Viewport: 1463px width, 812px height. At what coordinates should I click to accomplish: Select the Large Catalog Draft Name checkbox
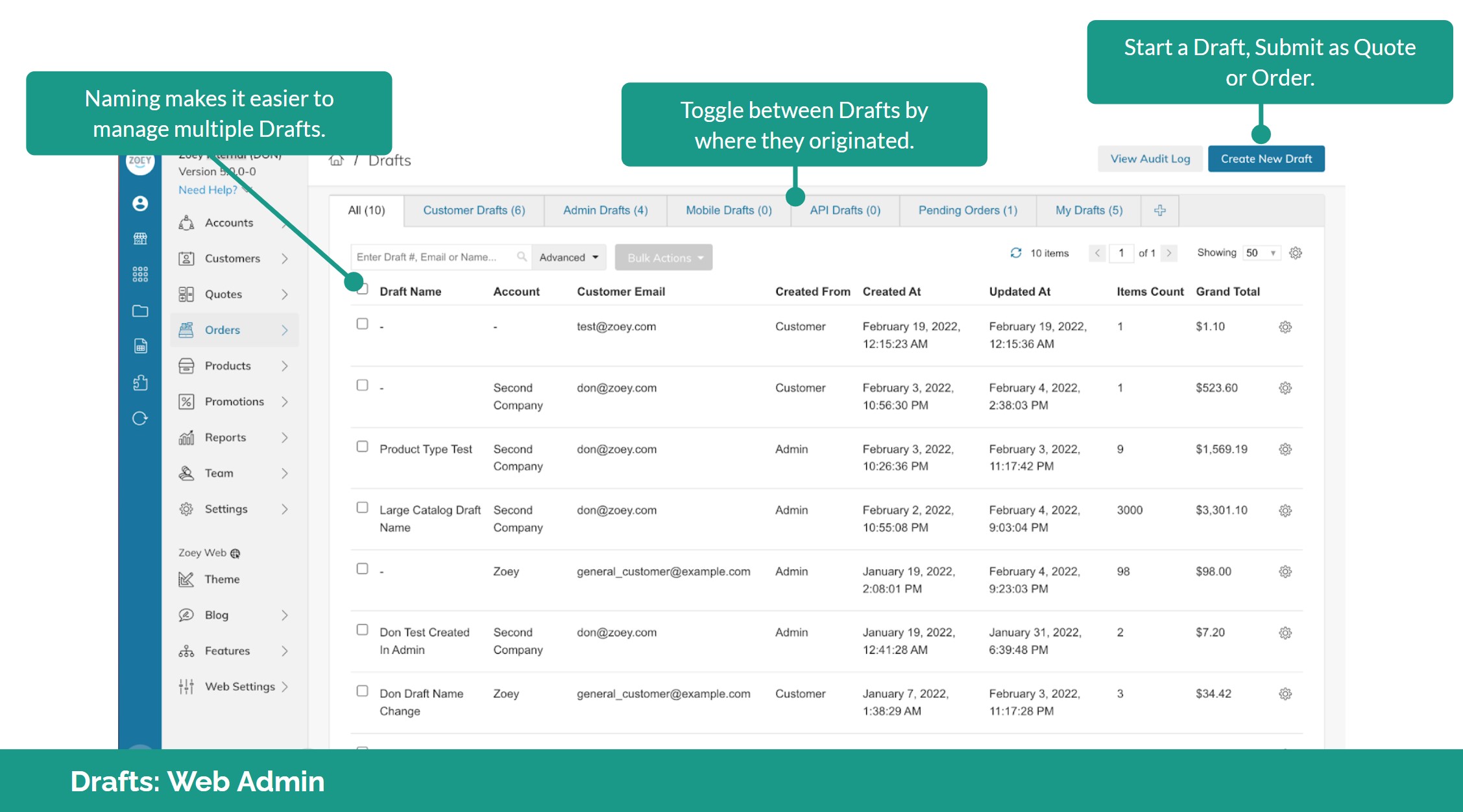362,507
